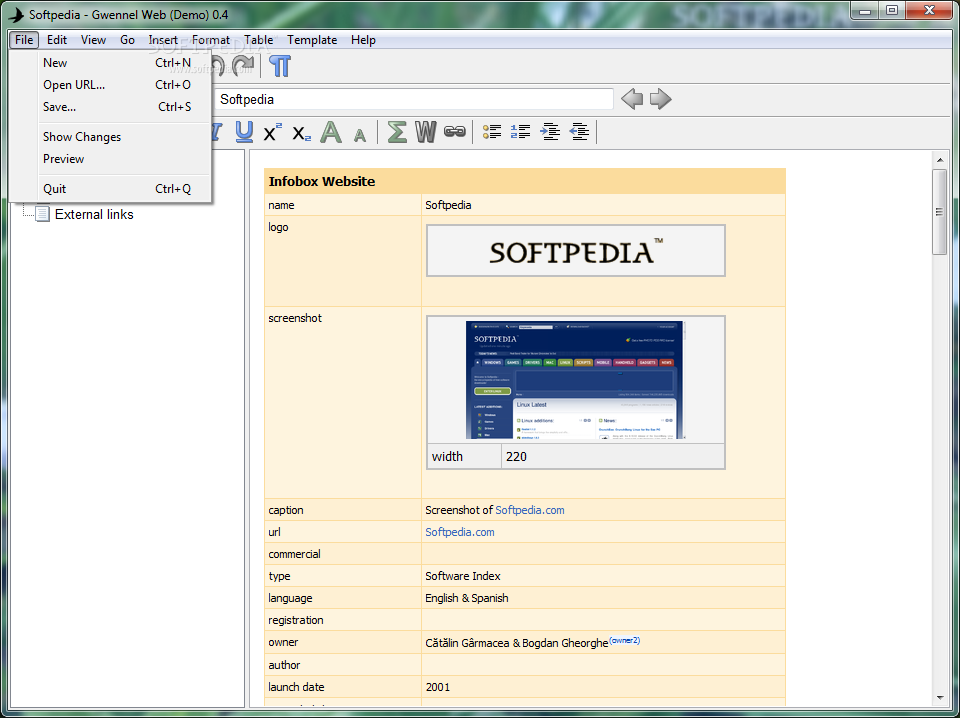Image resolution: width=960 pixels, height=718 pixels.
Task: Click the Underline formatting icon
Action: tap(244, 132)
